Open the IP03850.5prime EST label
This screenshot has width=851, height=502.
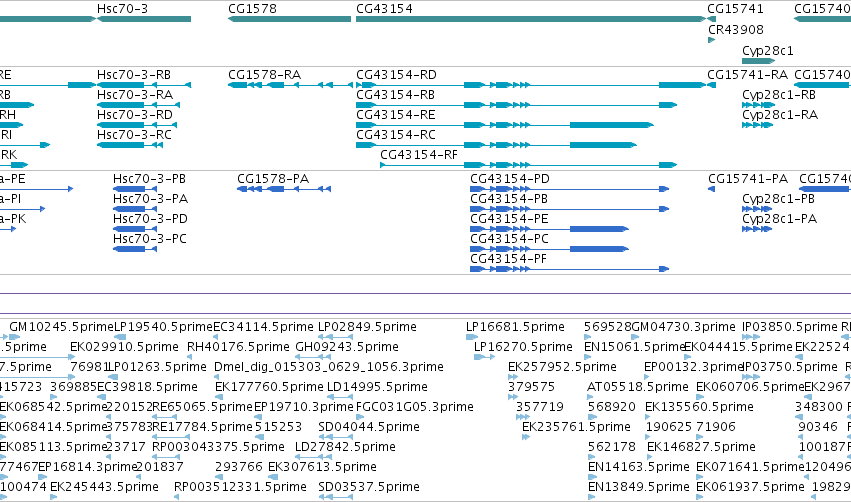click(790, 327)
